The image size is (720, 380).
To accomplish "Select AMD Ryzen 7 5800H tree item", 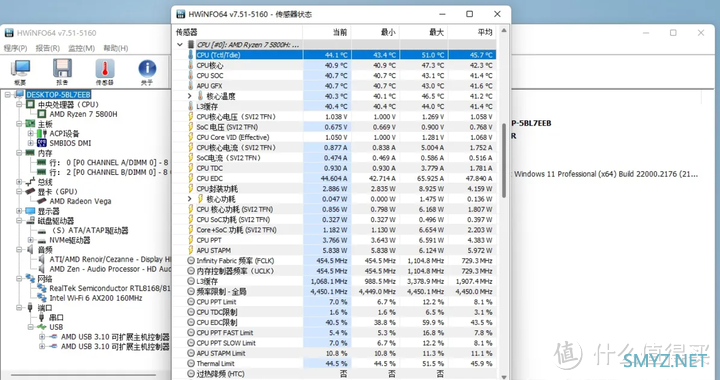I will click(x=83, y=114).
